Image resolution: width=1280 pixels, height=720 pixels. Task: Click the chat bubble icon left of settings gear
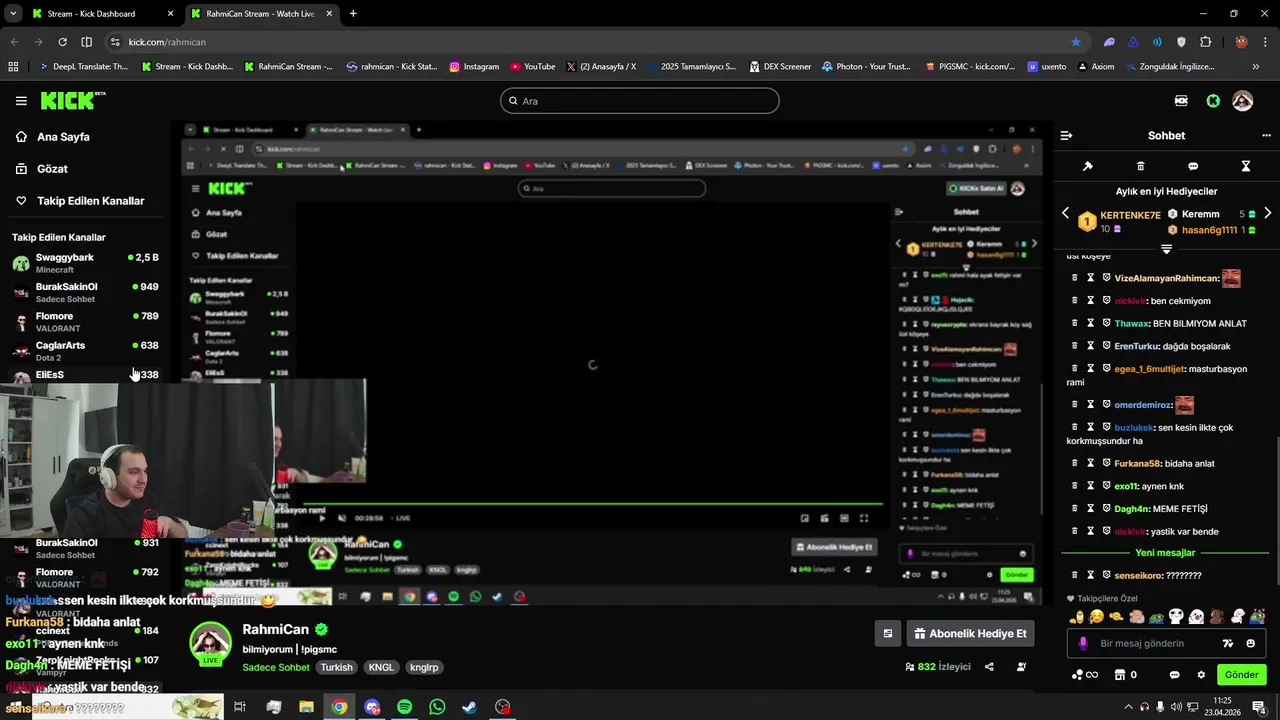coord(1174,675)
